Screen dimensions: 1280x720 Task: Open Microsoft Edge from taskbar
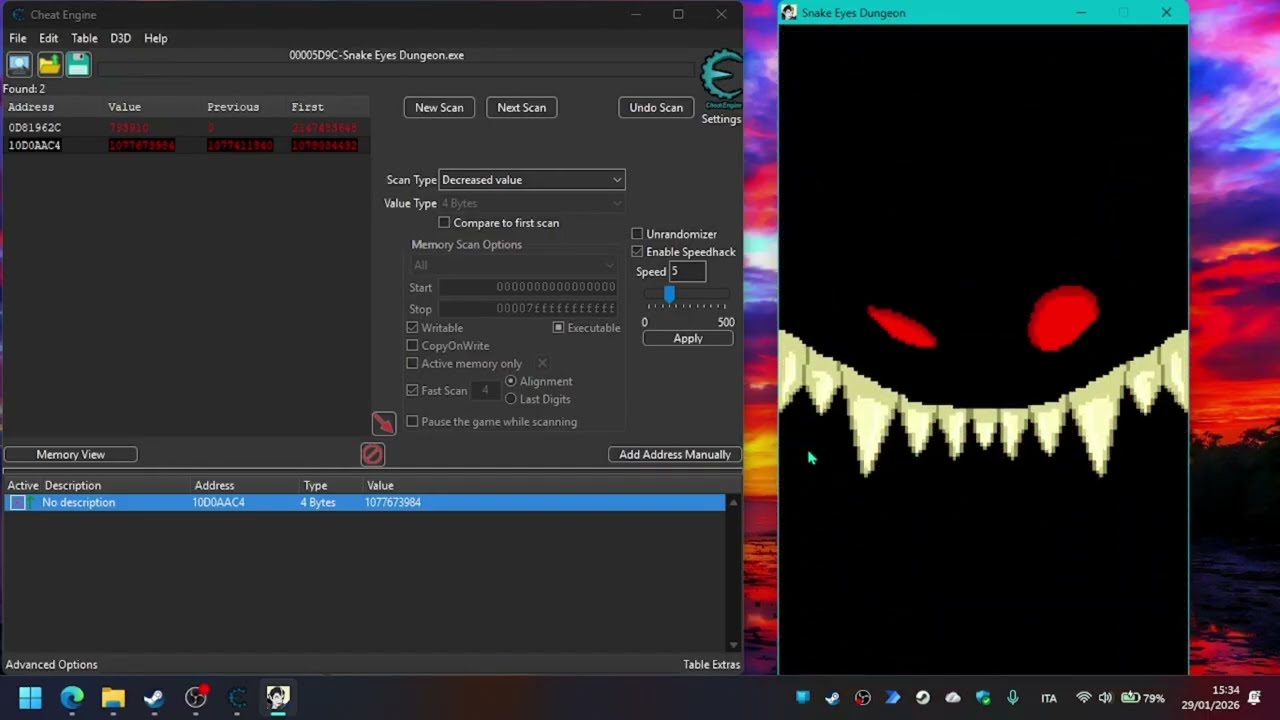coord(72,697)
